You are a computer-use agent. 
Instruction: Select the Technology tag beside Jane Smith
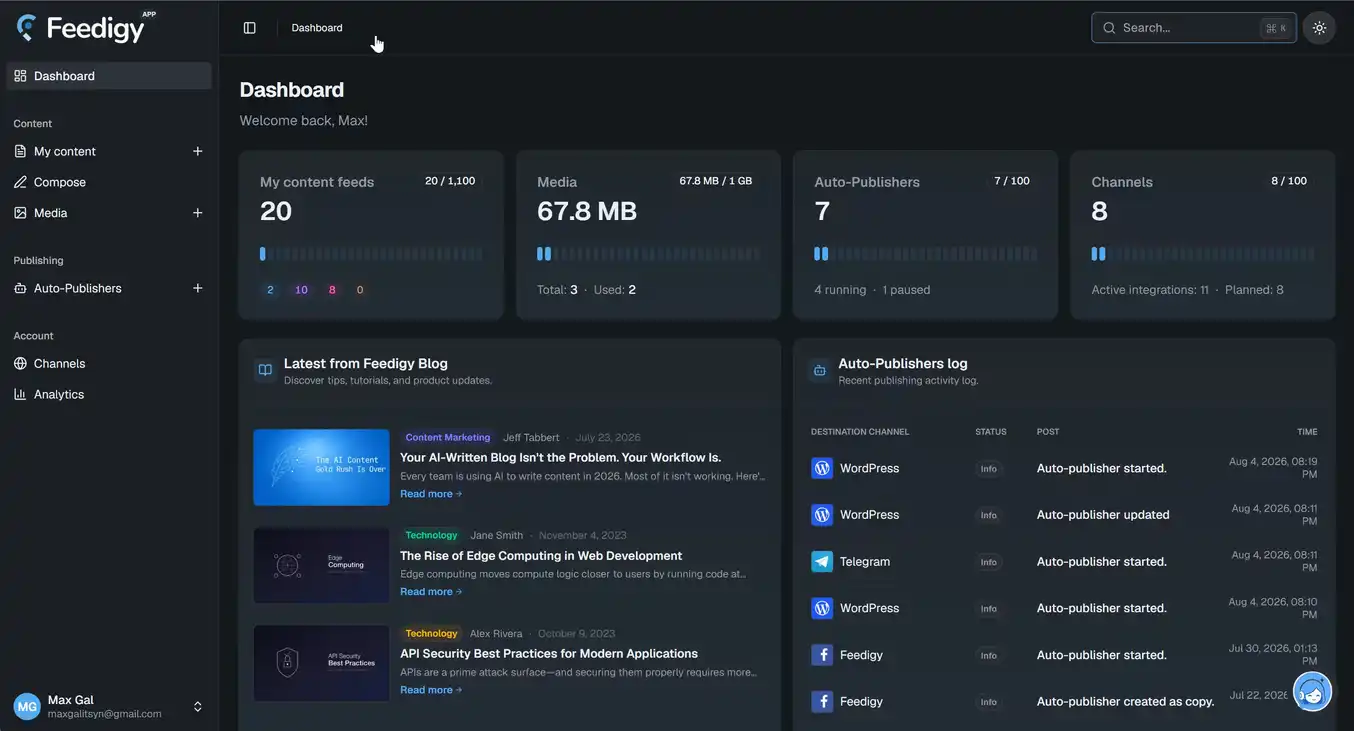(431, 535)
